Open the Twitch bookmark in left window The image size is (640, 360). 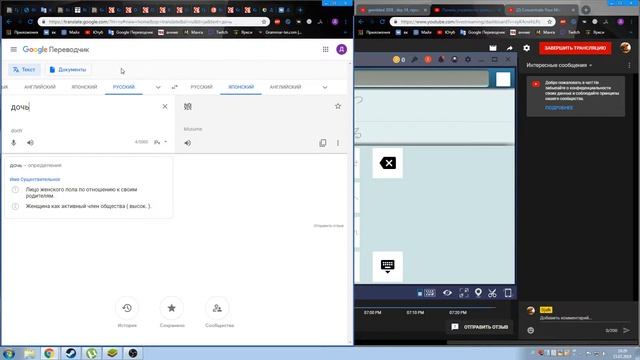pyautogui.click(x=218, y=32)
